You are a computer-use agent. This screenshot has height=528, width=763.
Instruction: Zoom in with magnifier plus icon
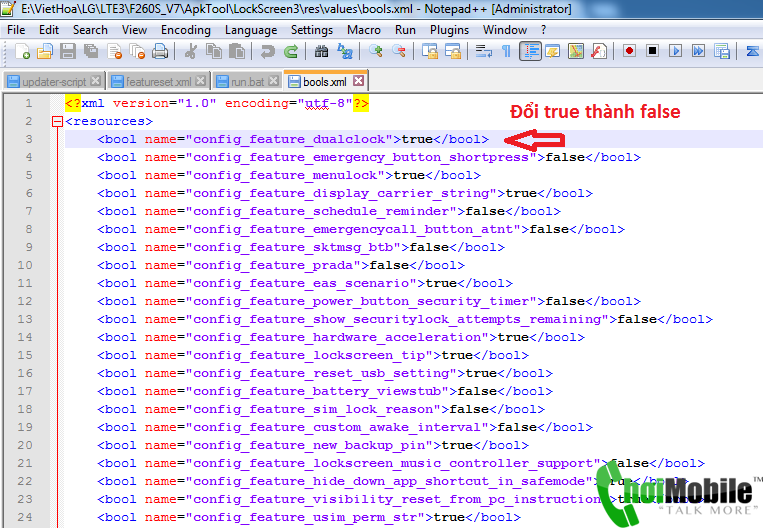click(x=376, y=51)
